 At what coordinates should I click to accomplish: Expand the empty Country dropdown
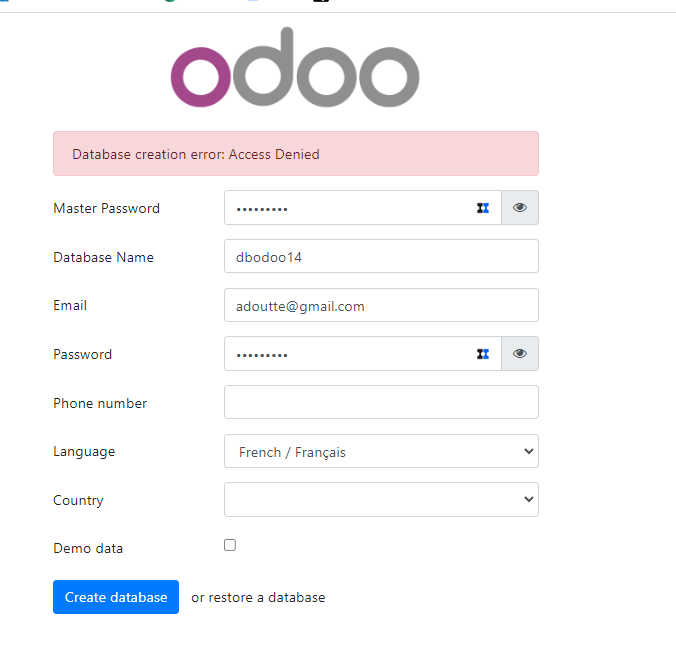pyautogui.click(x=381, y=500)
